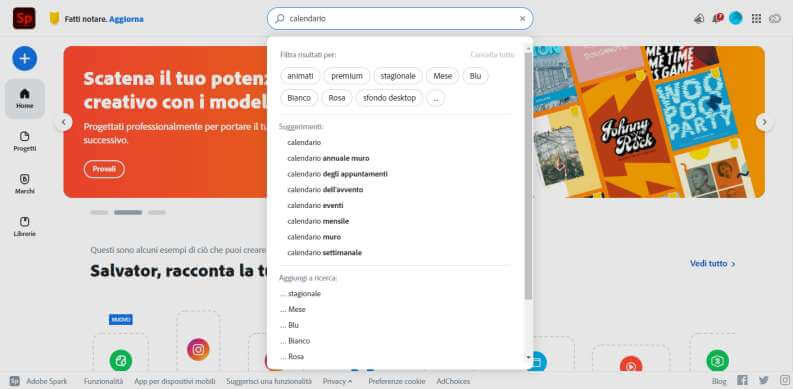The width and height of the screenshot is (793, 389).
Task: Choose the Instagram template icon
Action: coord(198,350)
